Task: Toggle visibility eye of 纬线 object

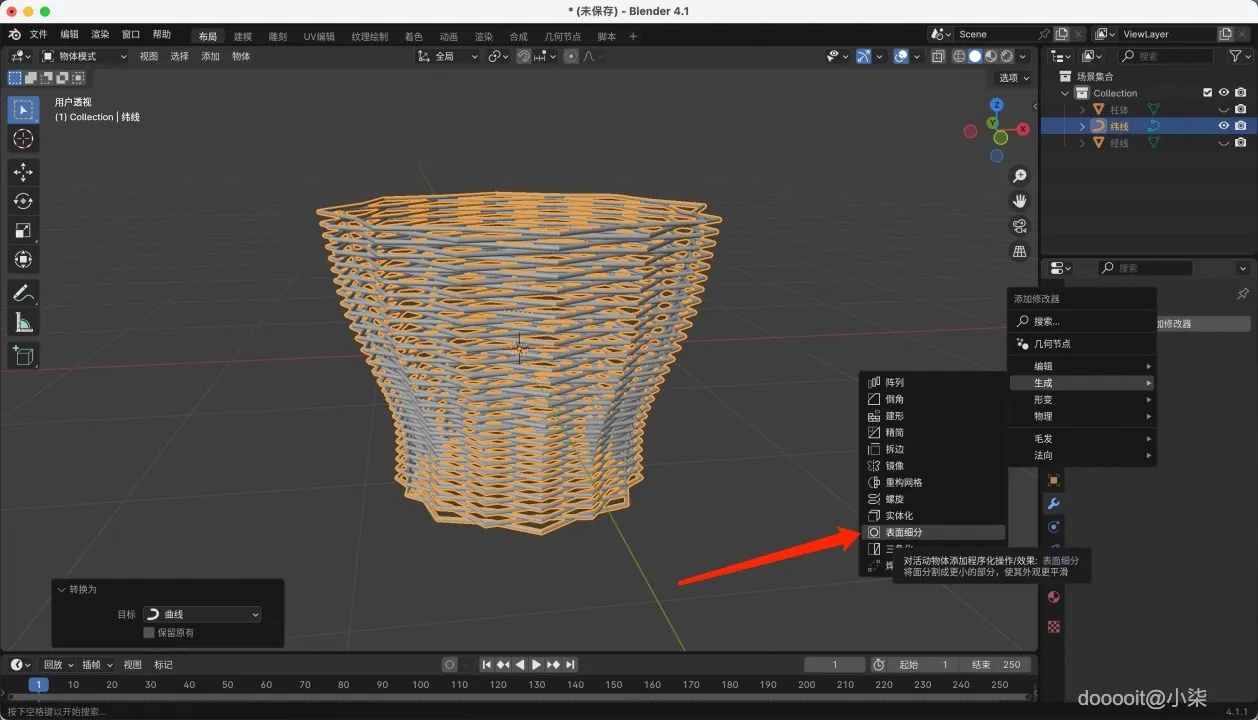Action: click(x=1223, y=126)
